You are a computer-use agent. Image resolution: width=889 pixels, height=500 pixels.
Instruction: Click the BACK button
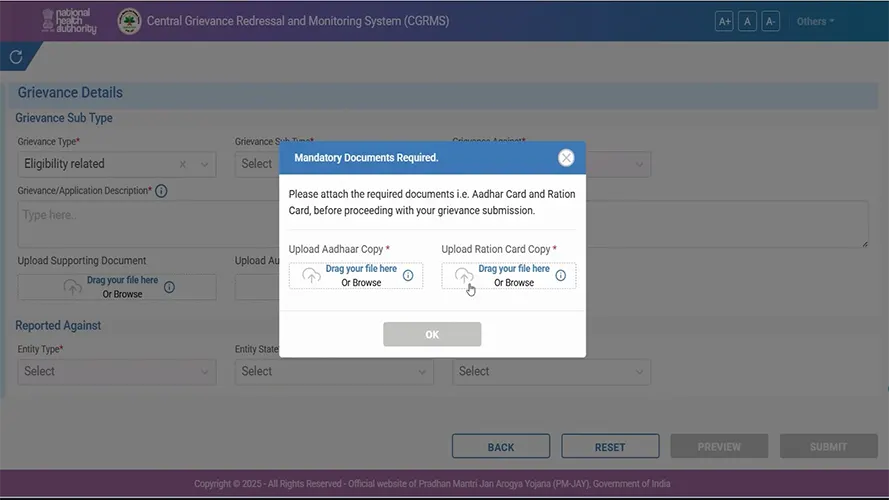pos(501,447)
